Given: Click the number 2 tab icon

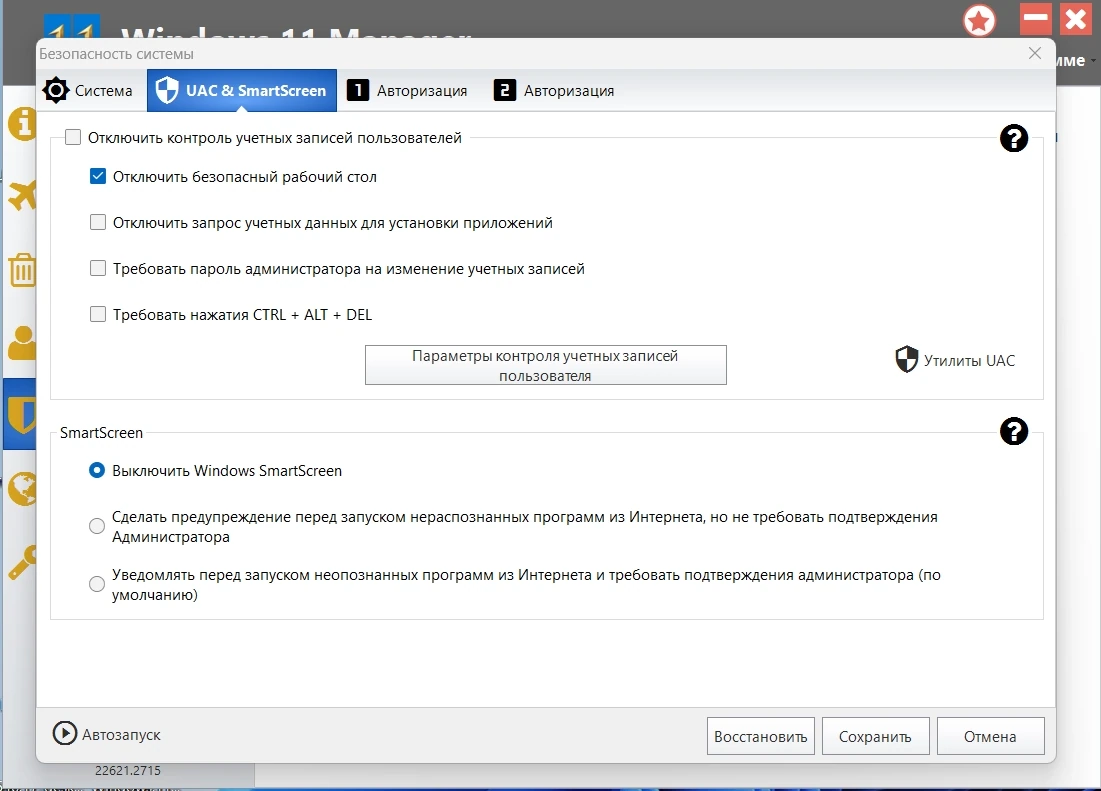Looking at the screenshot, I should (504, 91).
